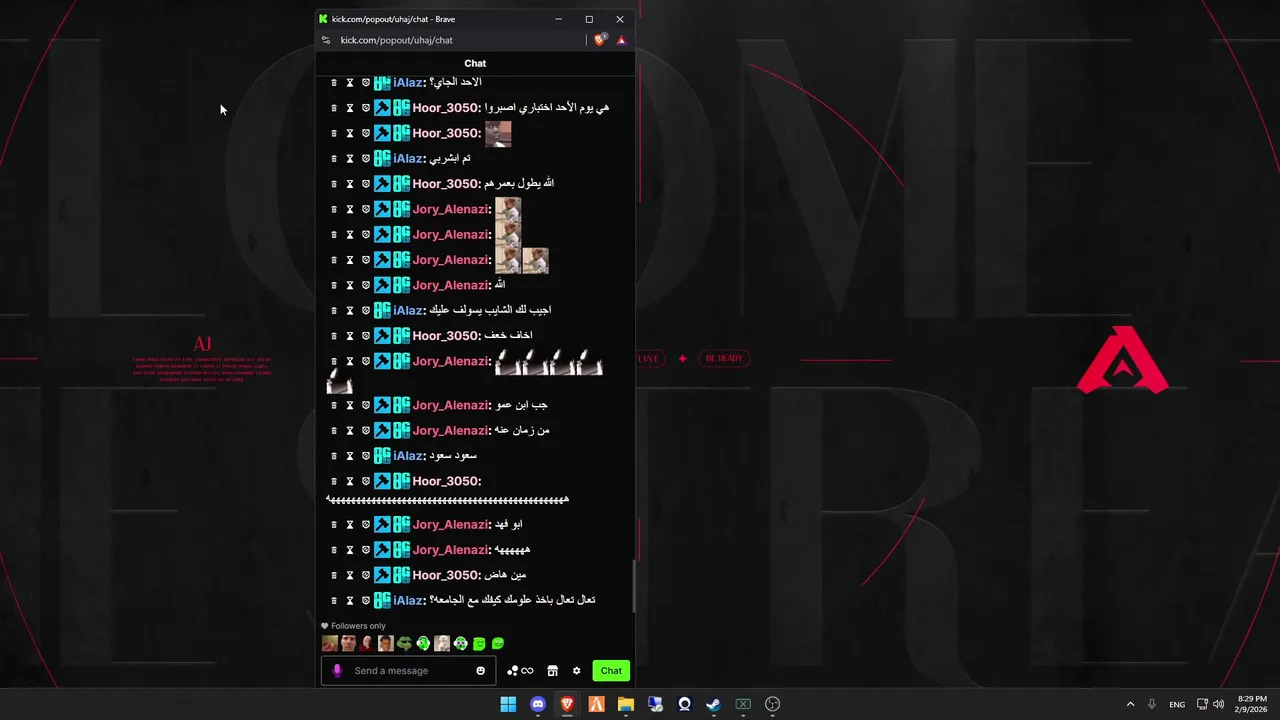1280x720 pixels.
Task: Timeout hourglass on iAlaz 'تعال تعال' row
Action: tap(350, 601)
